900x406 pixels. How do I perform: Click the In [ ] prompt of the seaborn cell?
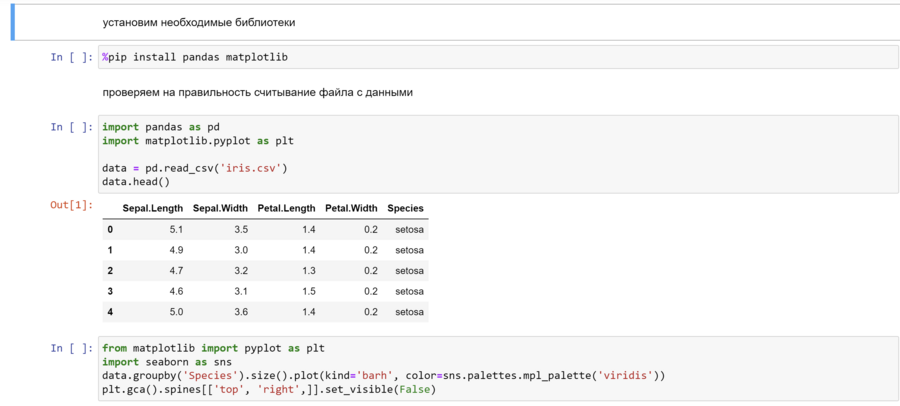click(72, 348)
